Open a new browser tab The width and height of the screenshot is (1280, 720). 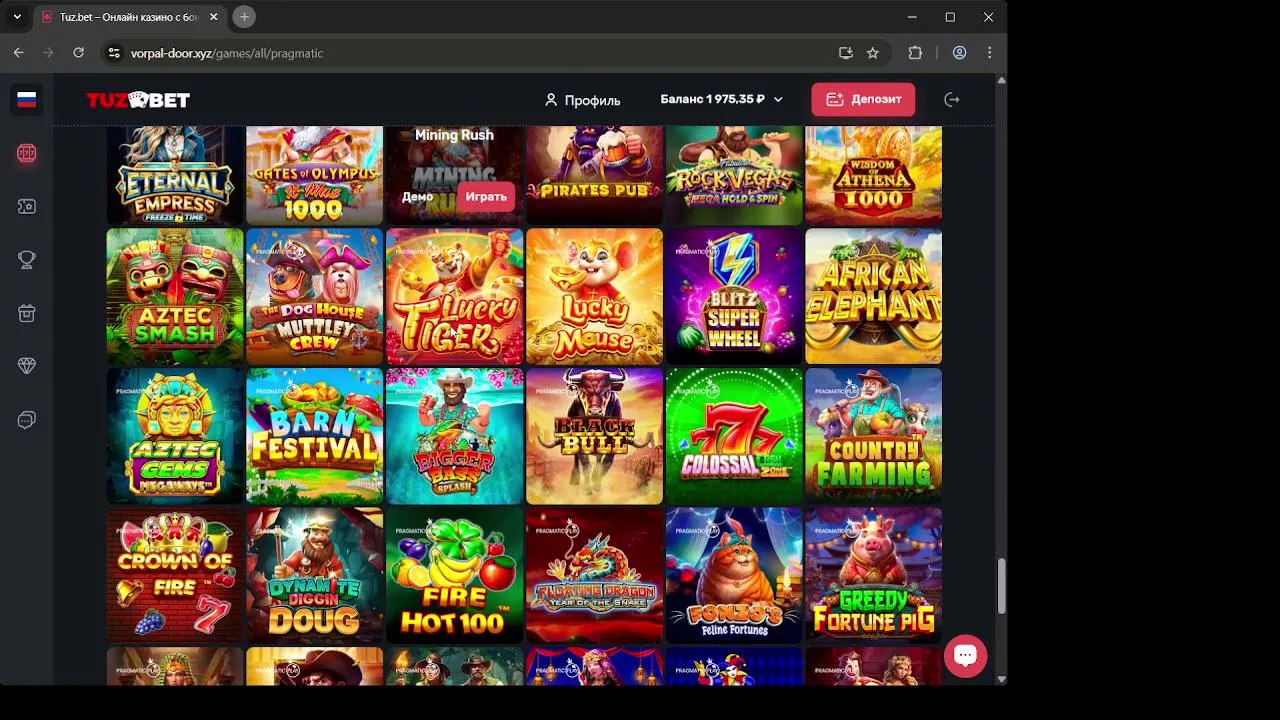[244, 17]
